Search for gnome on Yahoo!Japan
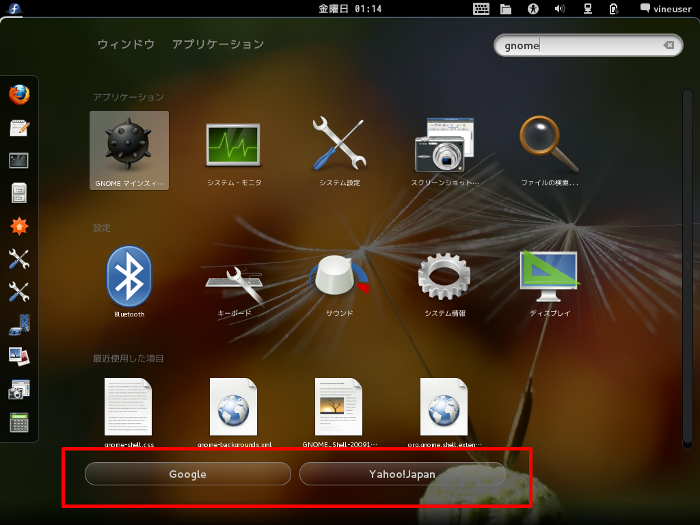 coord(402,474)
